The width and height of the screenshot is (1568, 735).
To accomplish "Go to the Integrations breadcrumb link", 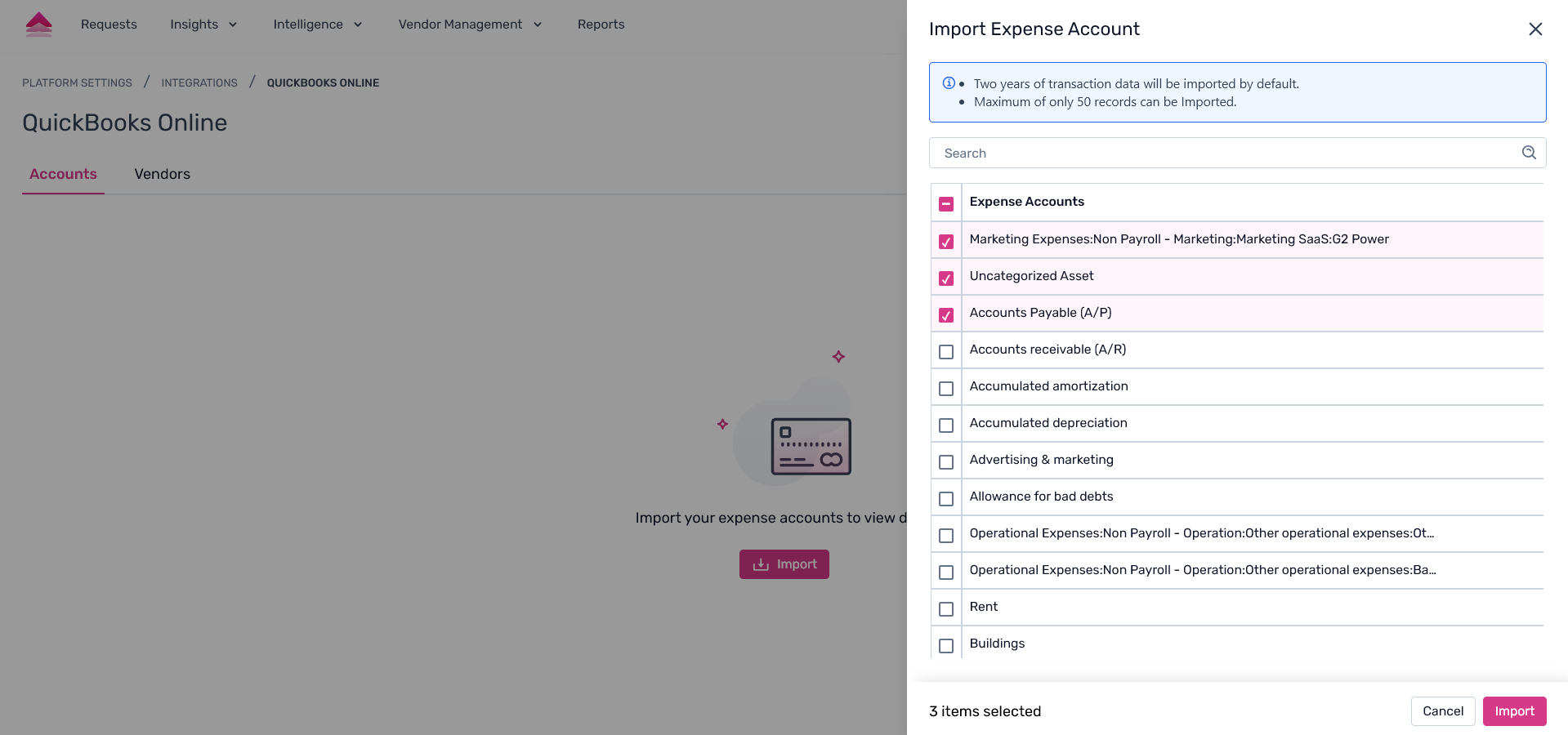I will pos(199,83).
